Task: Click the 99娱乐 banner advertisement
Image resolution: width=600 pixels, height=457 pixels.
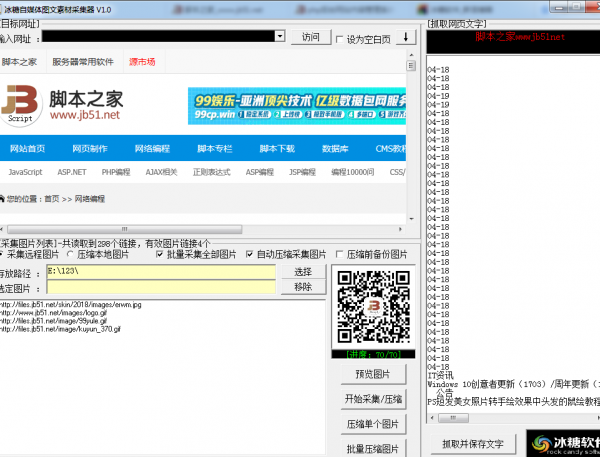Action: [297, 105]
